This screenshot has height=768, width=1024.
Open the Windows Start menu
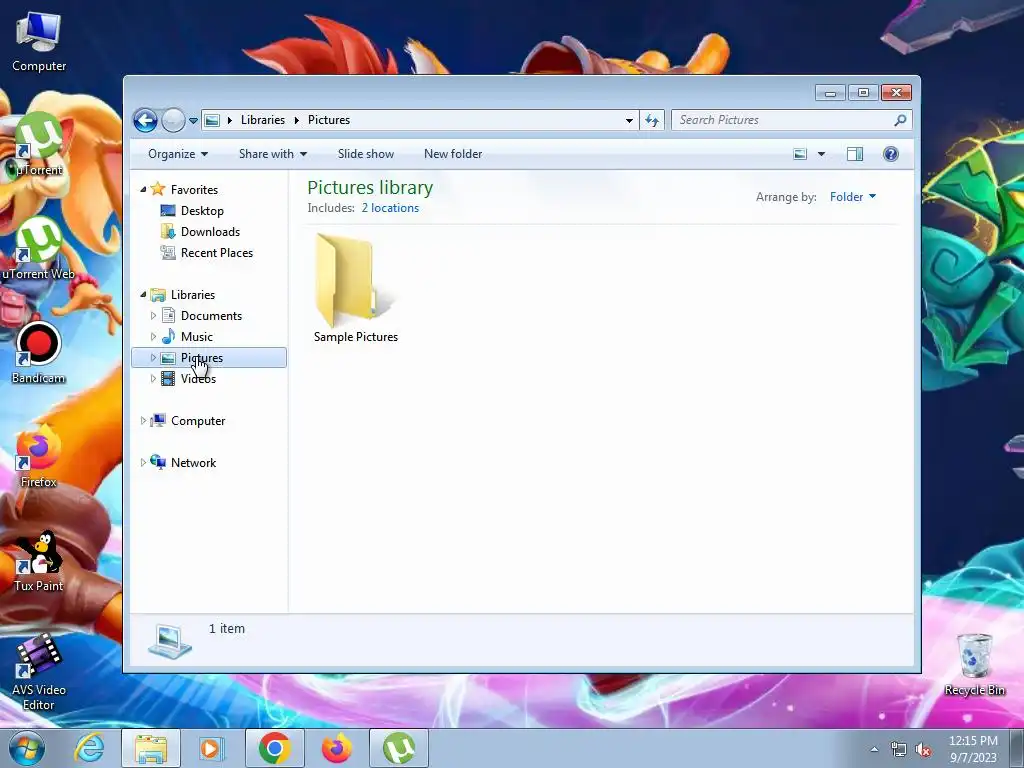point(27,748)
